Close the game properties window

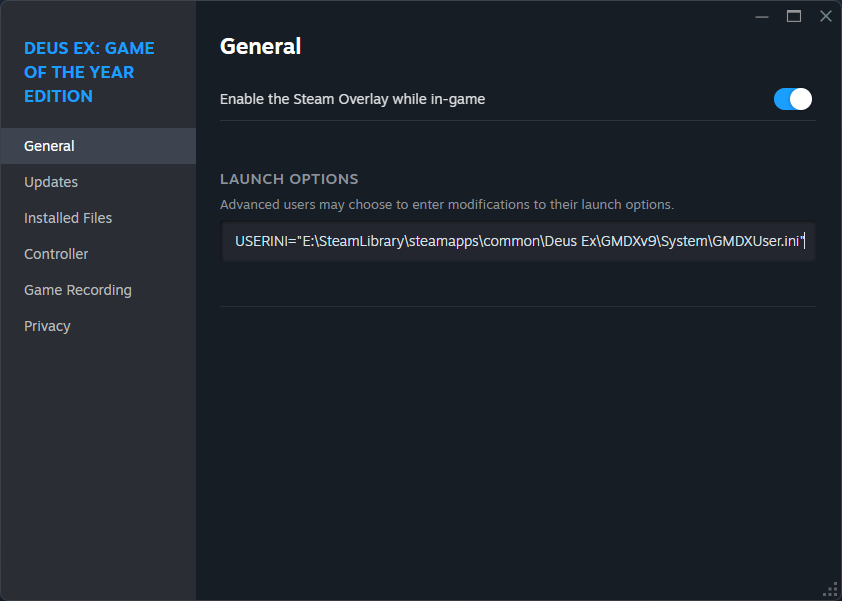pyautogui.click(x=825, y=16)
